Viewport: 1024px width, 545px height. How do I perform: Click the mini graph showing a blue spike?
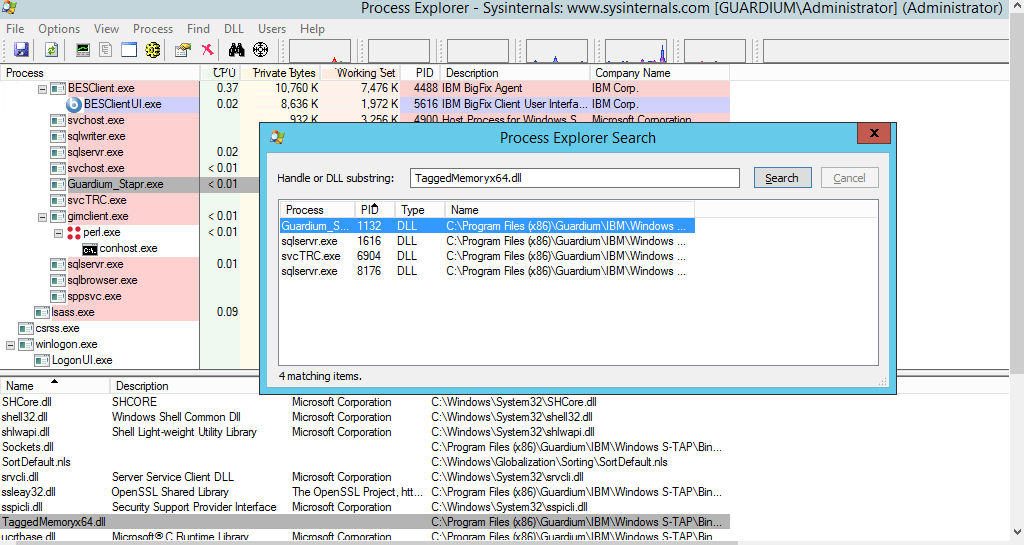pos(636,51)
